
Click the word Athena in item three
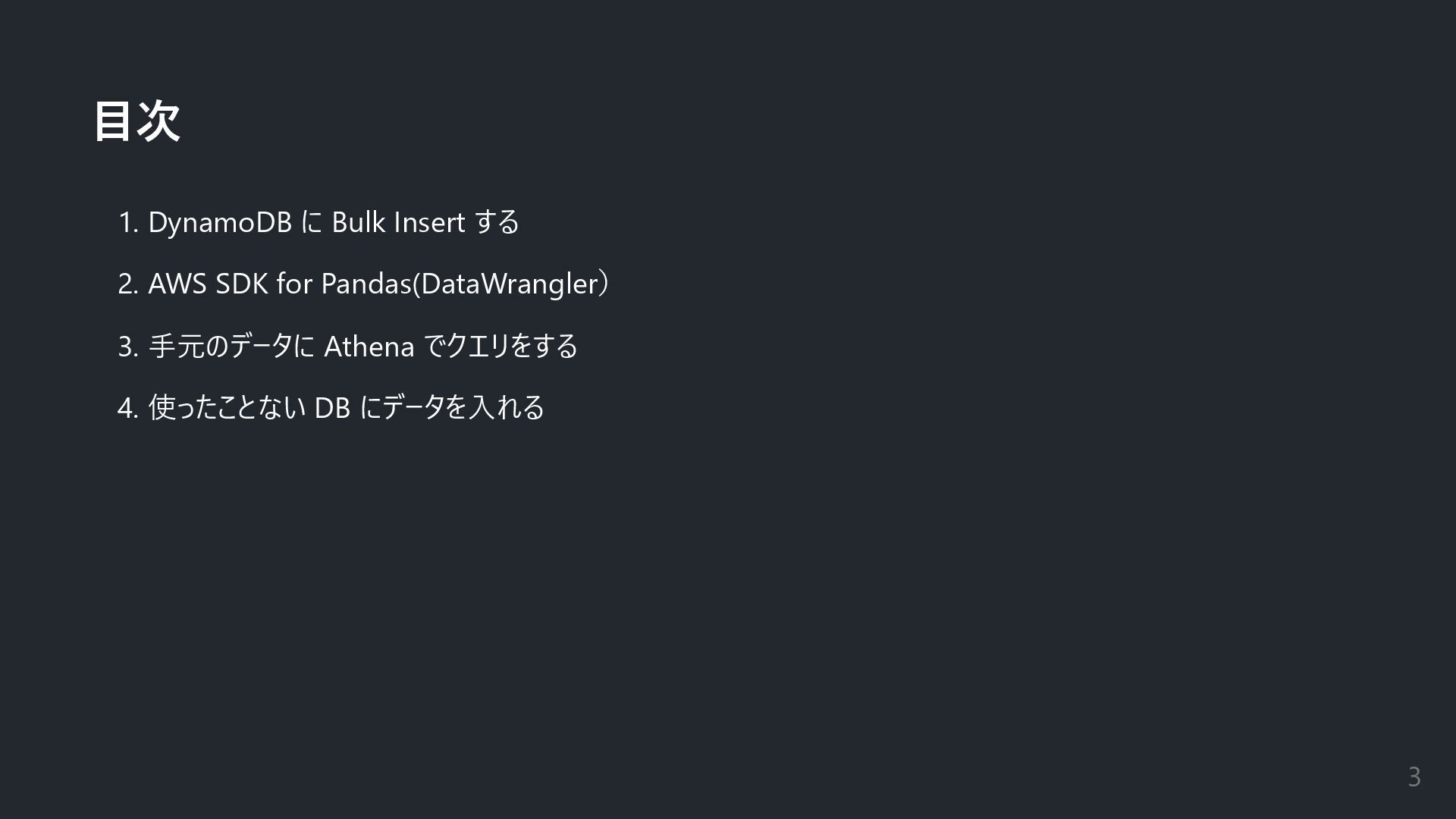pos(369,347)
